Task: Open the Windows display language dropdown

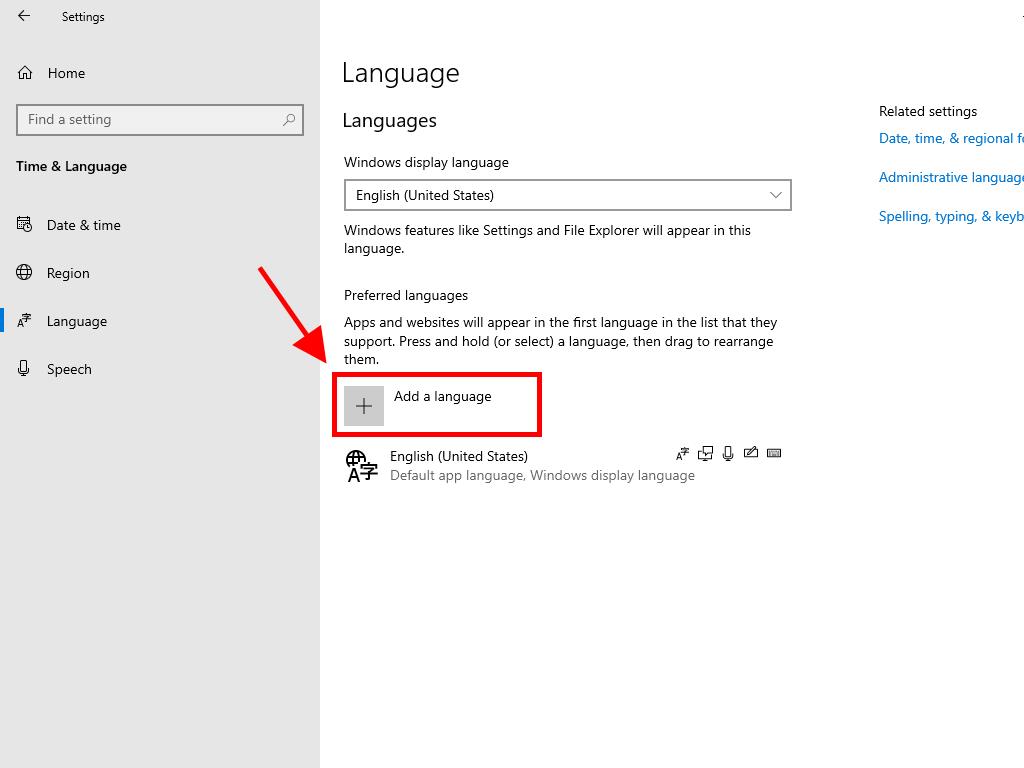Action: 568,195
